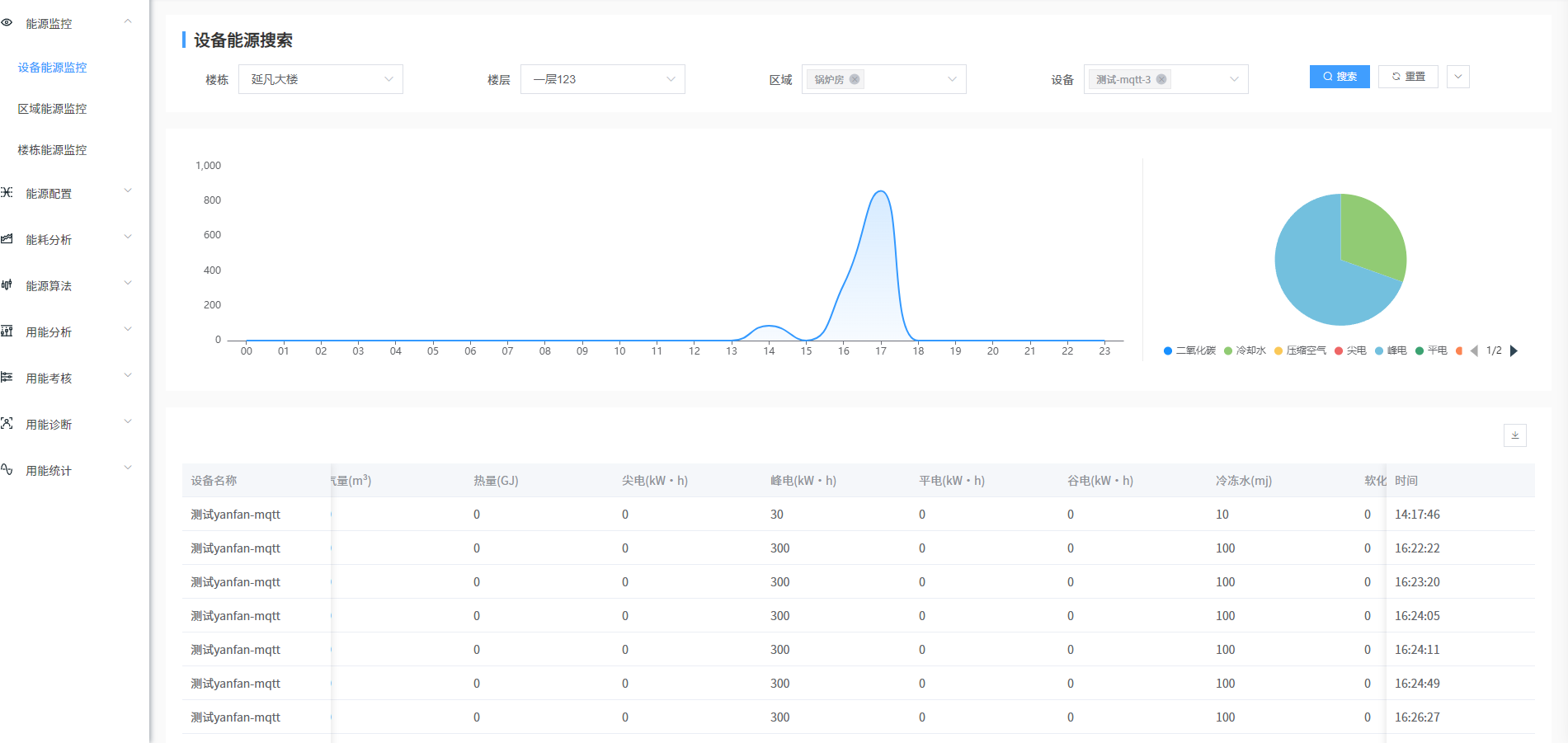Viewport: 1568px width, 743px height.
Task: Click time cell 16:23:20
Action: [x=1417, y=582]
